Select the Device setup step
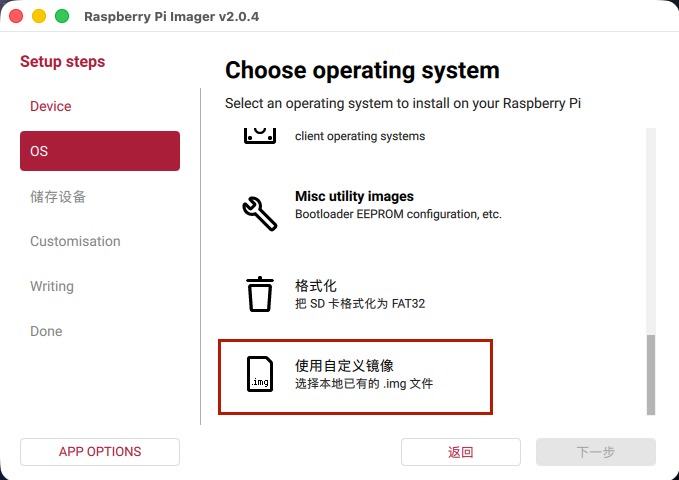Screen dimensions: 679x480 coord(51,106)
